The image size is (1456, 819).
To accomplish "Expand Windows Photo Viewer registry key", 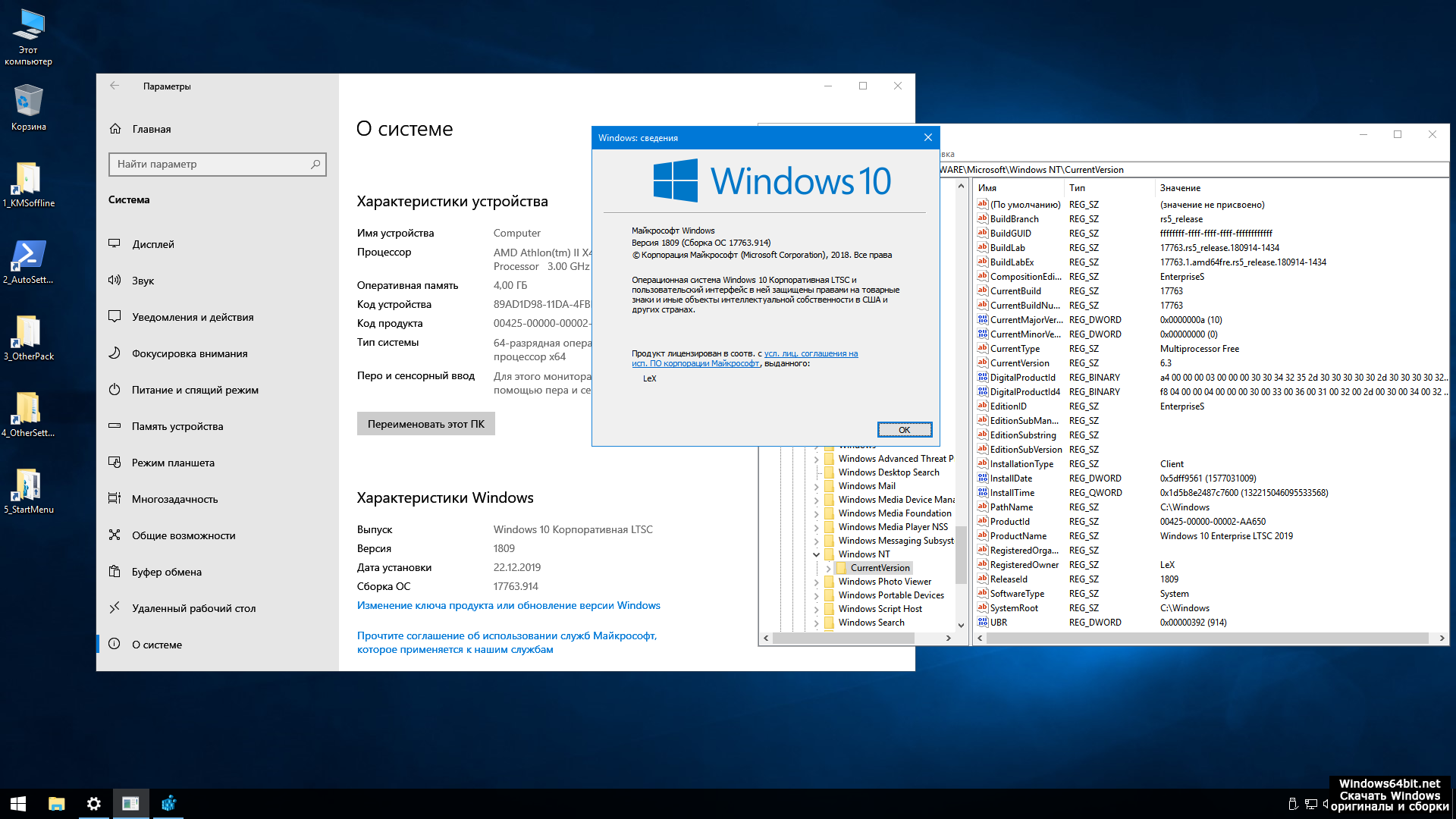I will 817,582.
